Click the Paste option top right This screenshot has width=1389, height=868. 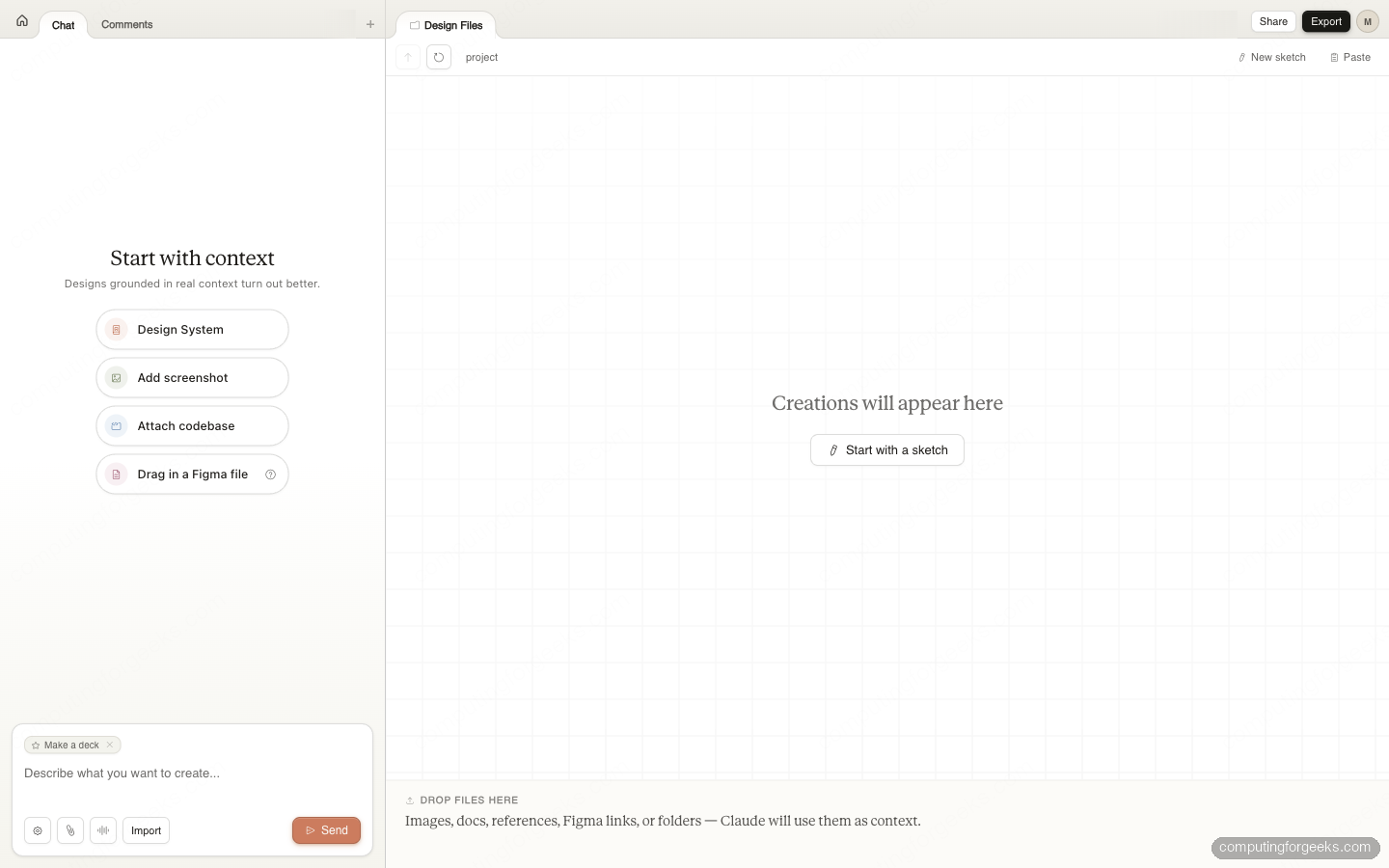tap(1349, 57)
